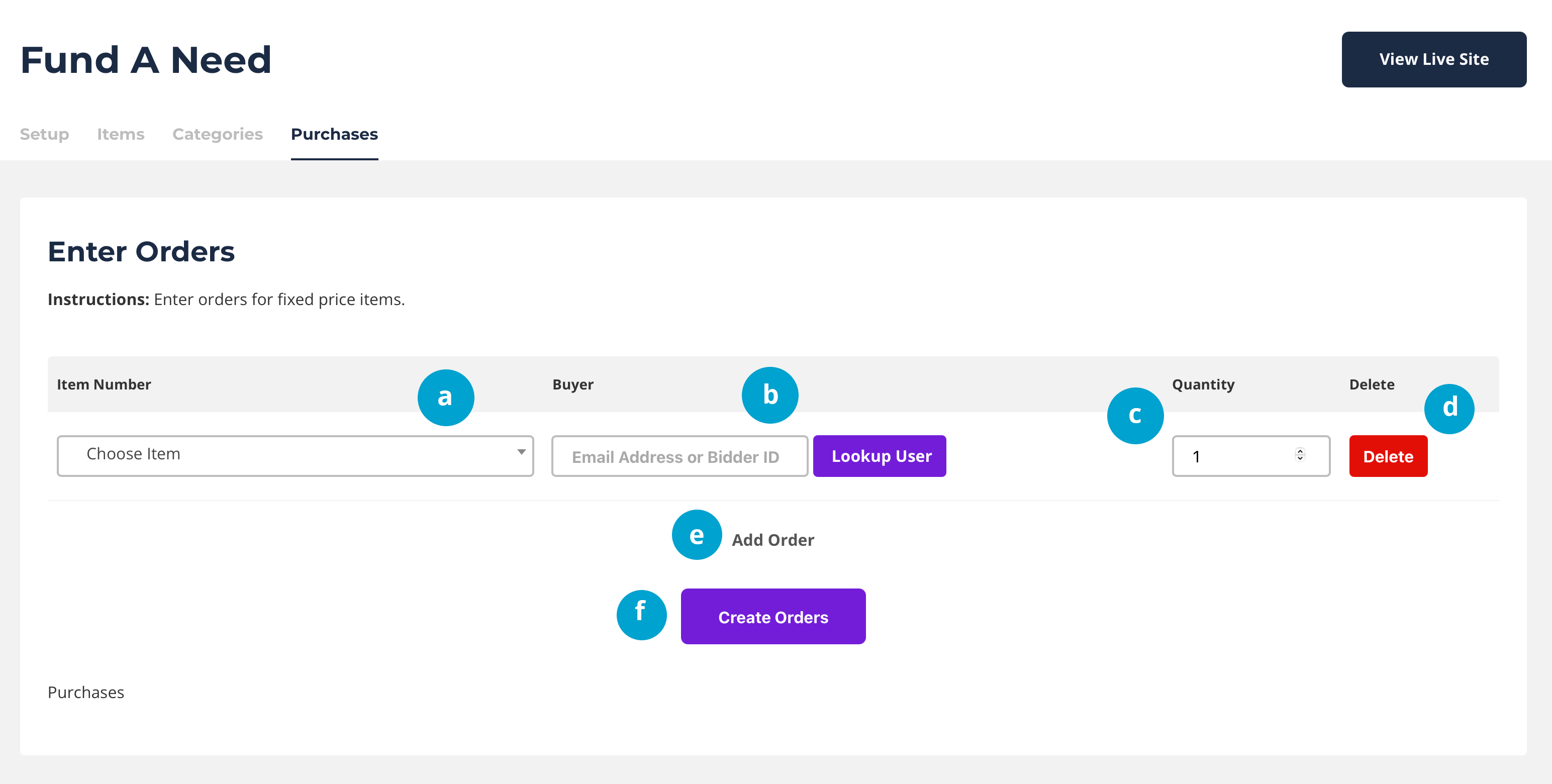The height and width of the screenshot is (784, 1552).
Task: Click the quantity stepper arrows
Action: (x=1300, y=454)
